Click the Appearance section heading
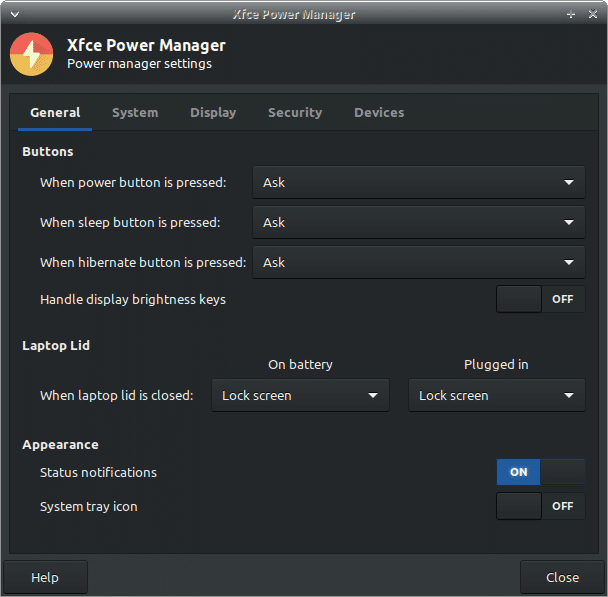Image resolution: width=608 pixels, height=597 pixels. (x=60, y=445)
